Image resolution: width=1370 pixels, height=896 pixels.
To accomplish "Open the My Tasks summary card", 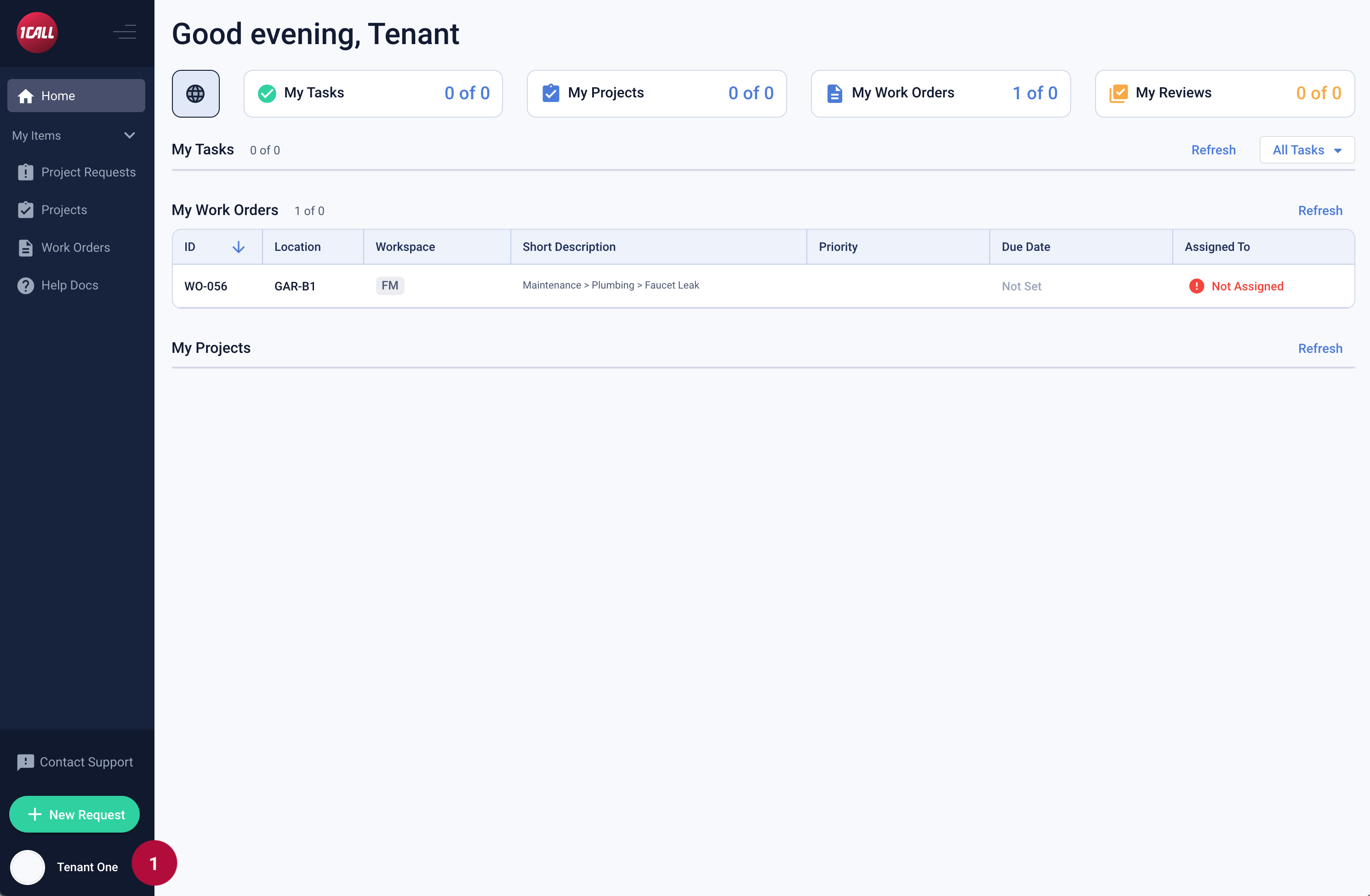I will pyautogui.click(x=373, y=94).
